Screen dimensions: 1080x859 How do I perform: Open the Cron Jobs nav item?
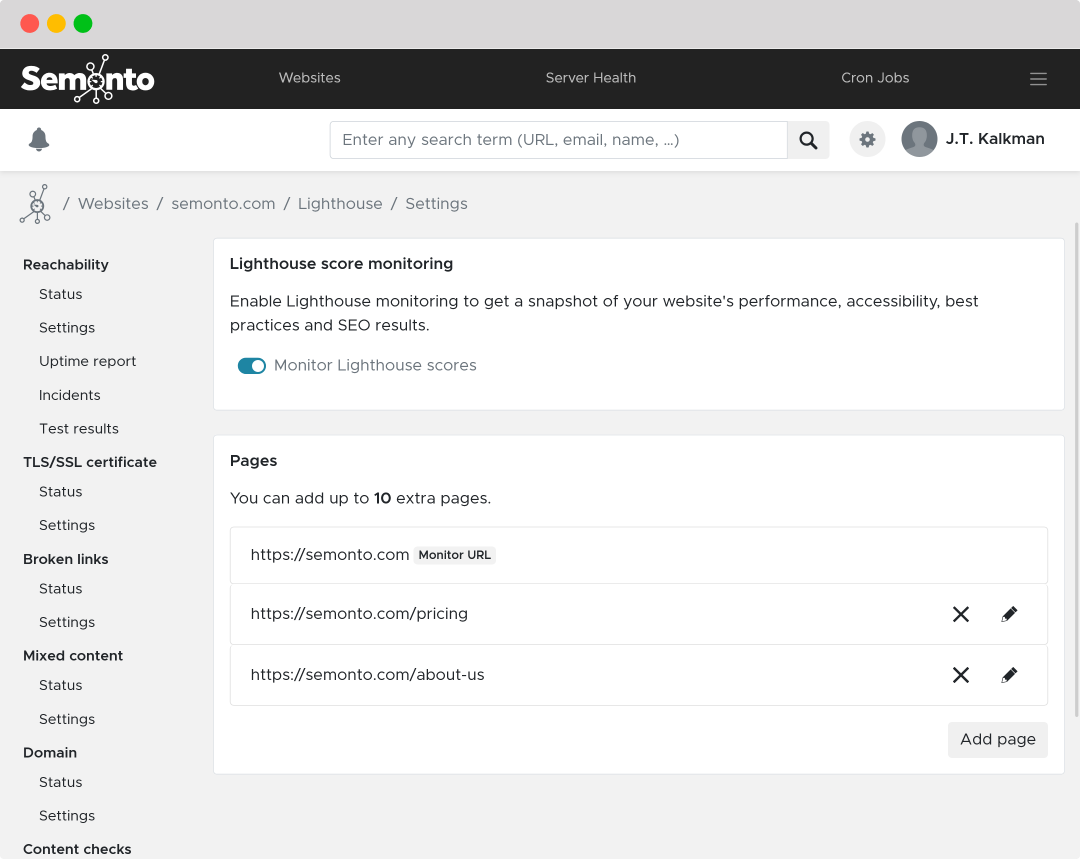coord(875,78)
